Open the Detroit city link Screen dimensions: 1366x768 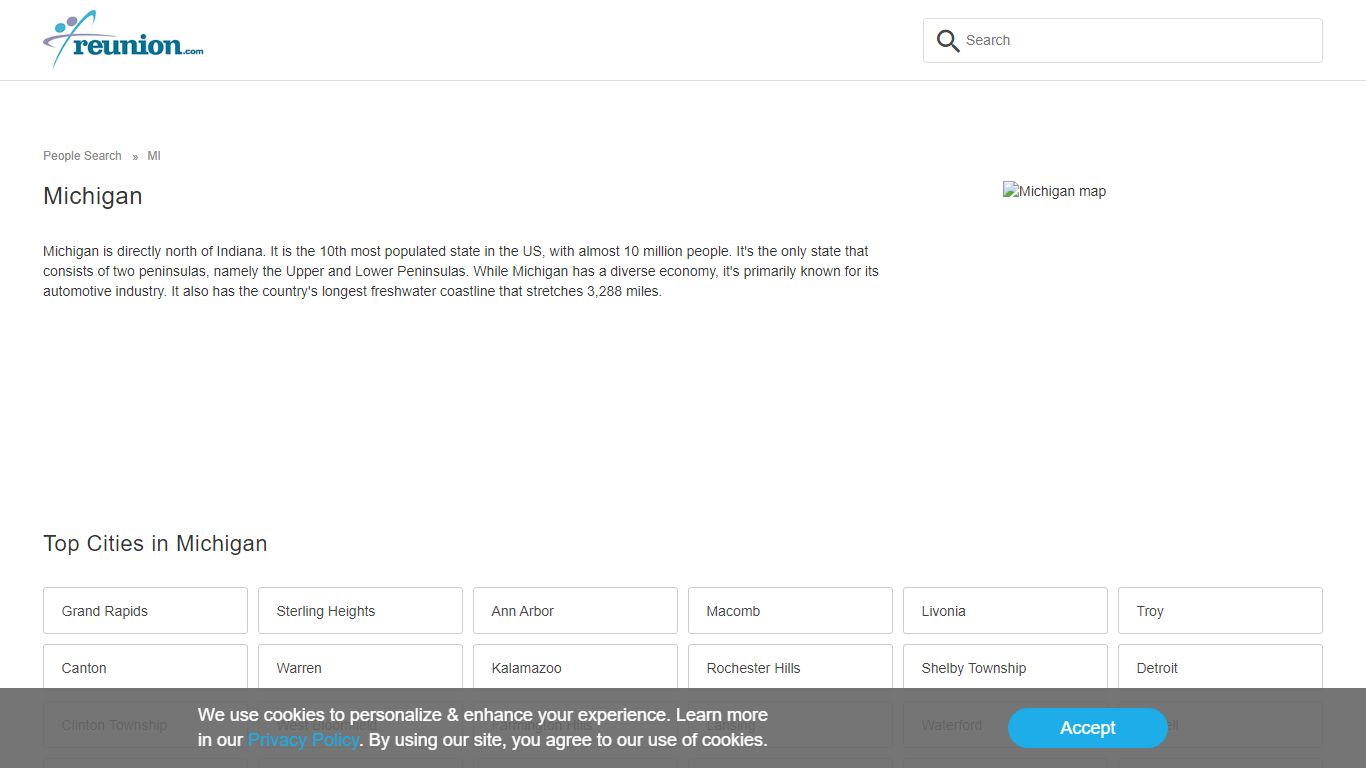pyautogui.click(x=1220, y=667)
